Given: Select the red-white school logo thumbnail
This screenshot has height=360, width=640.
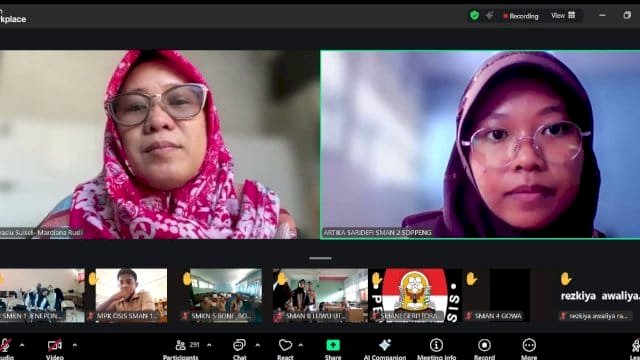Looking at the screenshot, I should (415, 296).
